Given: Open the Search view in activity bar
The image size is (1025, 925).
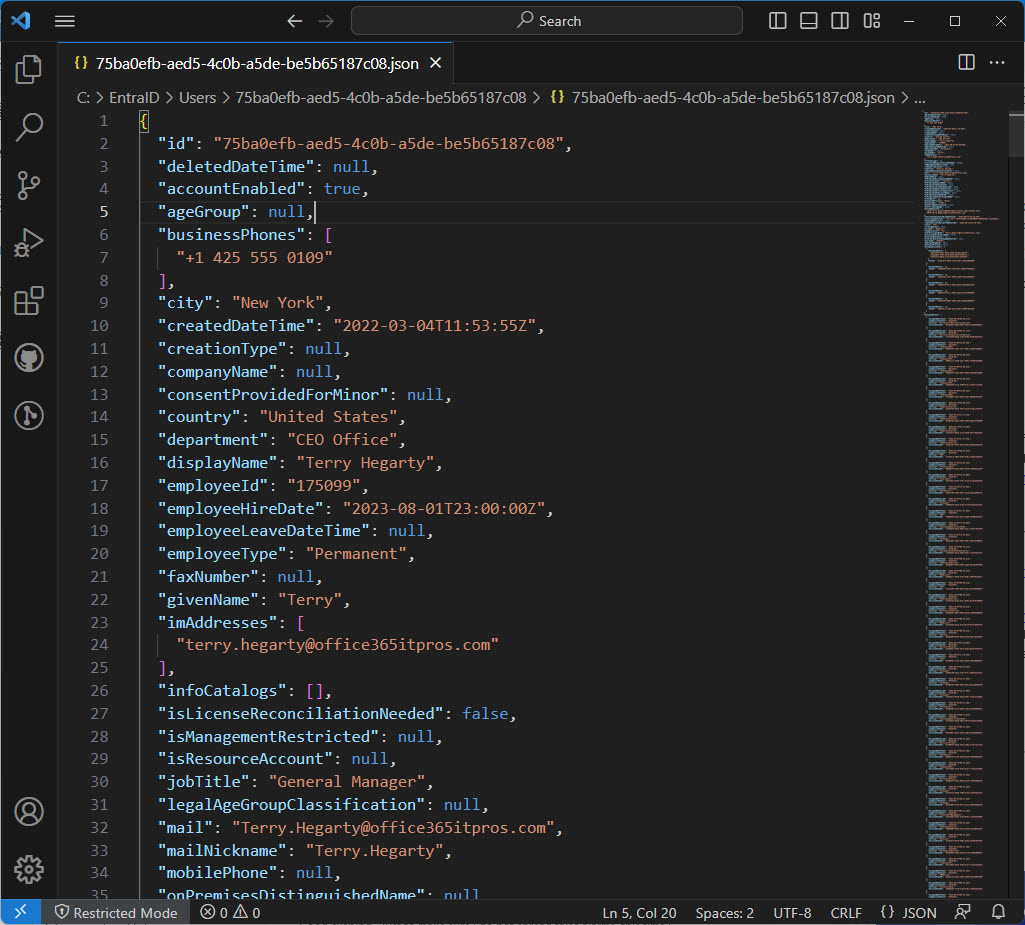Looking at the screenshot, I should point(29,127).
